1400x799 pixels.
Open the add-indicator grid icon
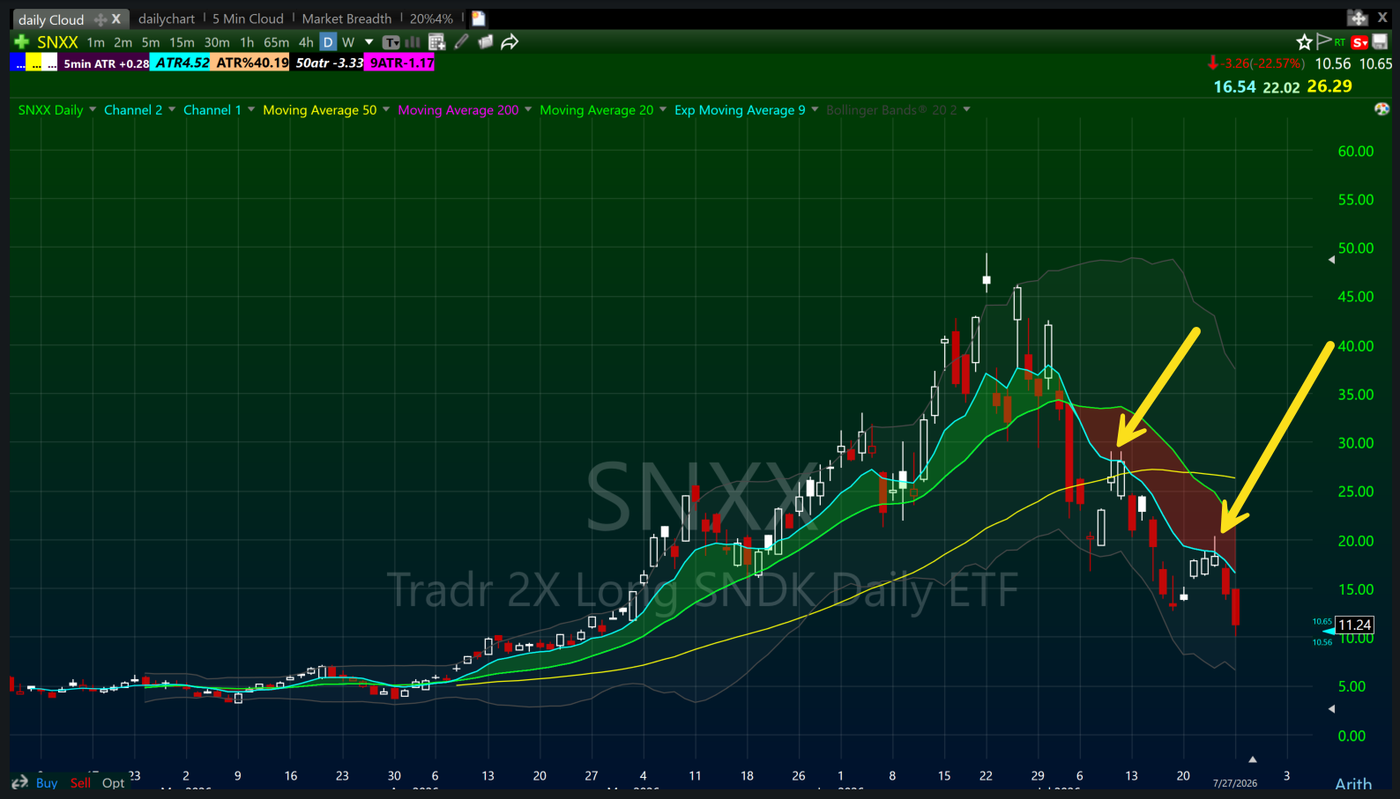tap(436, 42)
